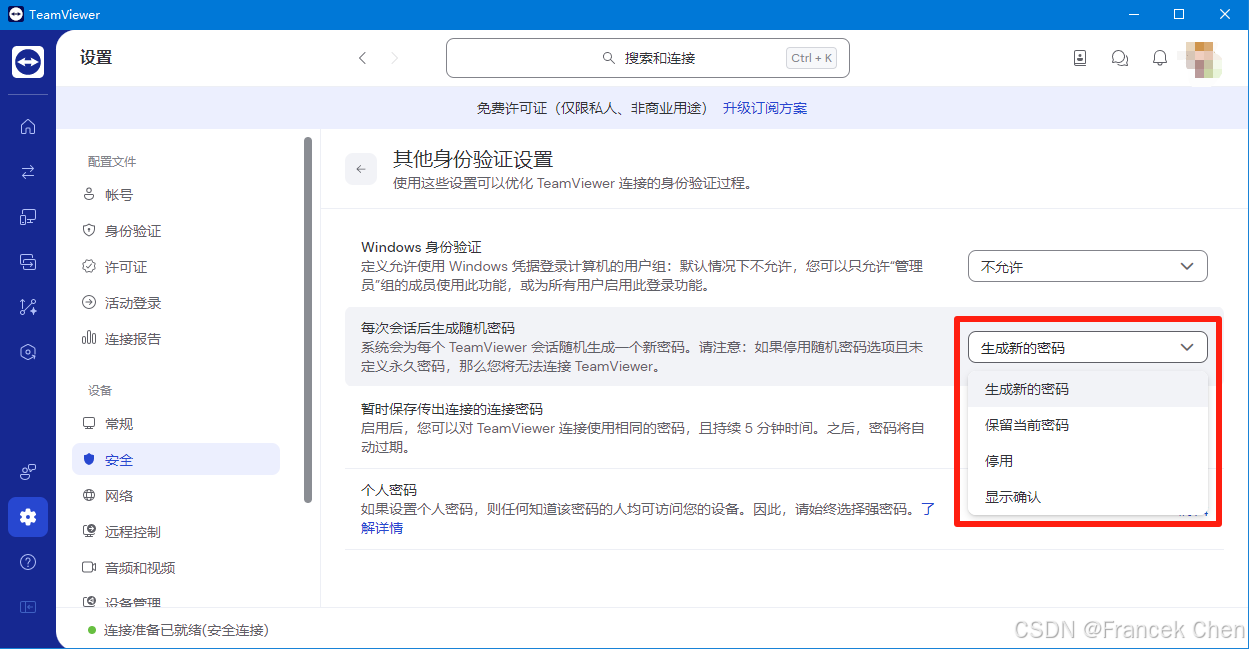
Task: Open the Home icon in the left rail
Action: (x=28, y=126)
